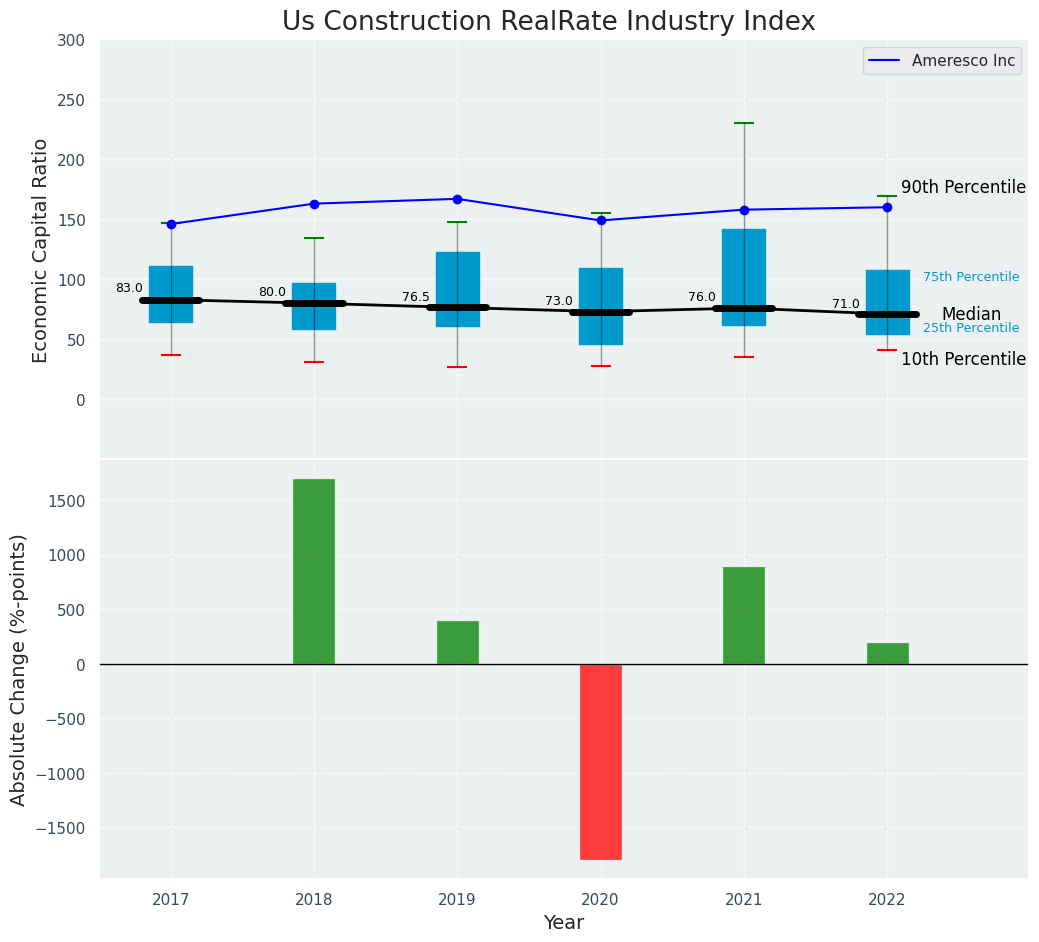This screenshot has height=942, width=1039.
Task: Click the Ameresco Inc legend entry
Action: coord(941,61)
